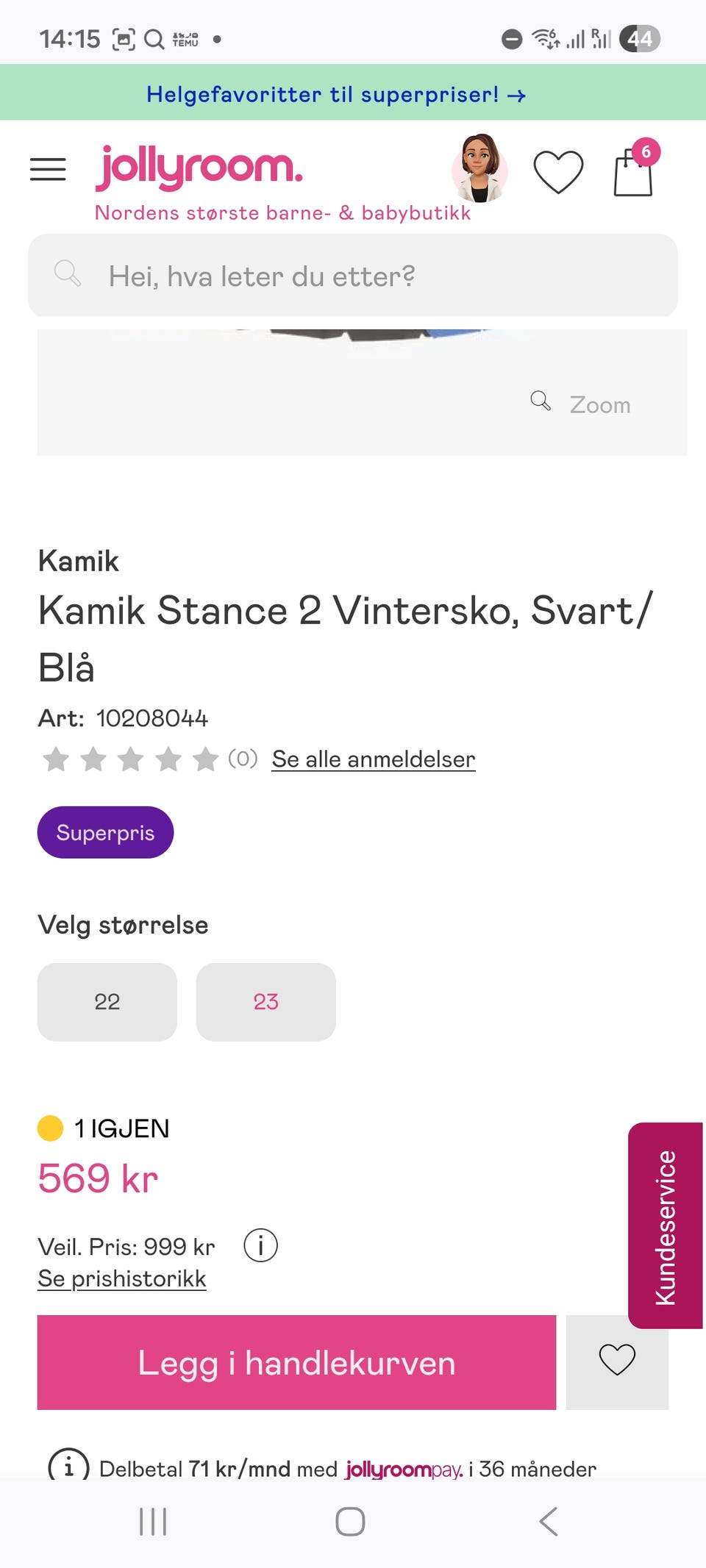Add product to favorites with heart button

click(x=617, y=1361)
